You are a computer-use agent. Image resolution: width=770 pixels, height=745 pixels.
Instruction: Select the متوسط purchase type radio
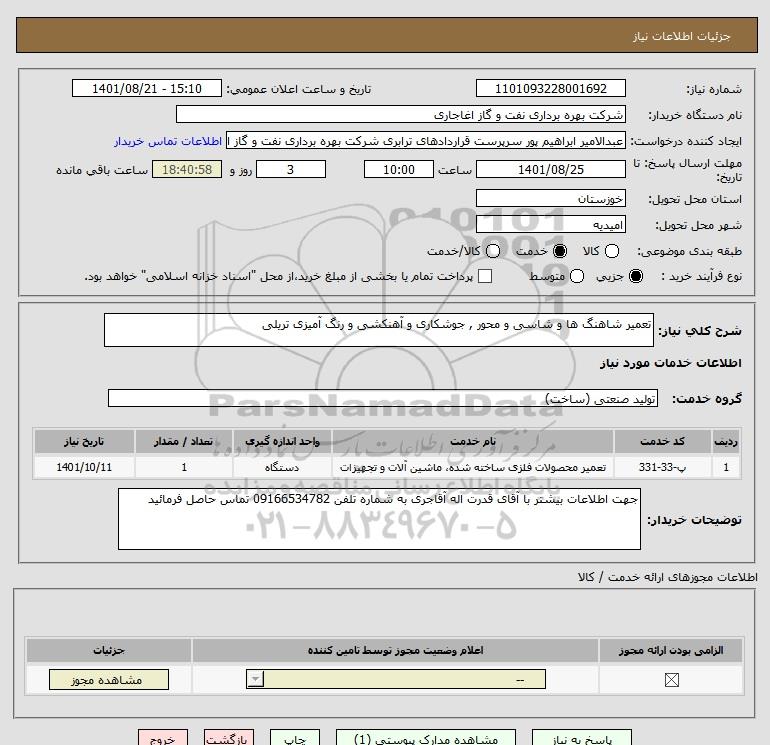(x=577, y=276)
